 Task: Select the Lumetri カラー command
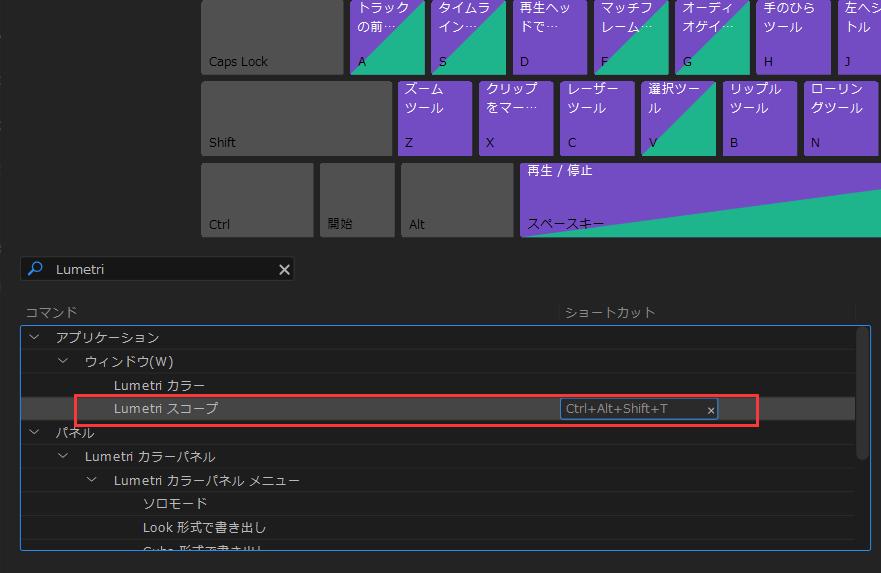point(159,385)
